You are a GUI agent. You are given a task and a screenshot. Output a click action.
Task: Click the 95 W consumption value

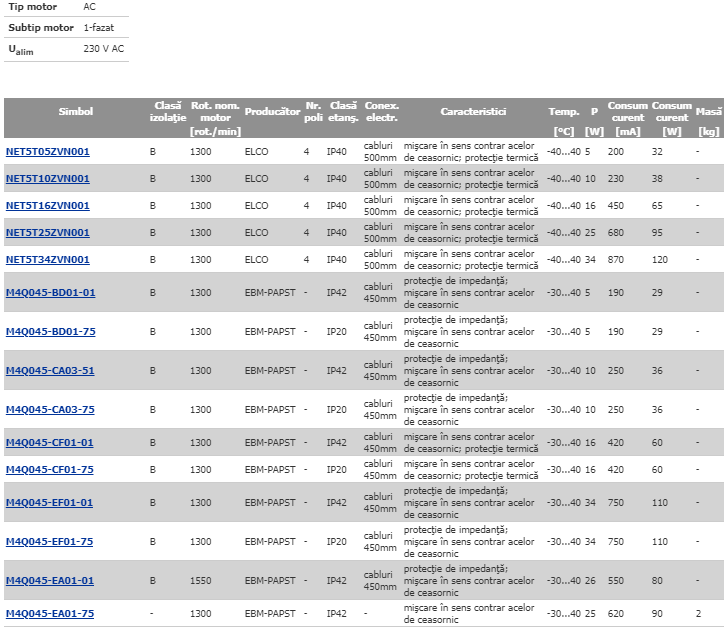(657, 233)
